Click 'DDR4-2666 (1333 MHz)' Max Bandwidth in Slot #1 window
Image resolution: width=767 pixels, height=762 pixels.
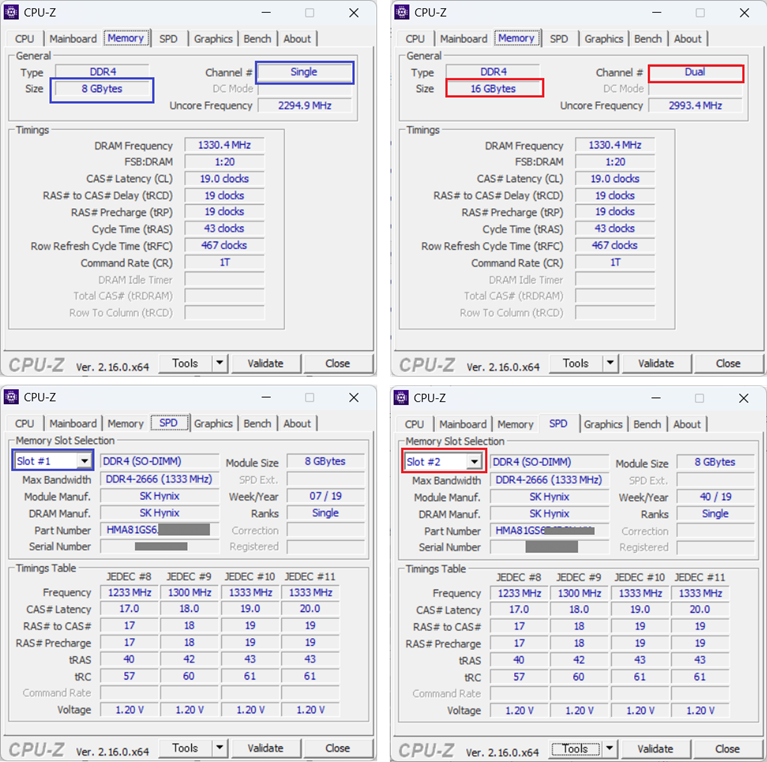pyautogui.click(x=159, y=479)
